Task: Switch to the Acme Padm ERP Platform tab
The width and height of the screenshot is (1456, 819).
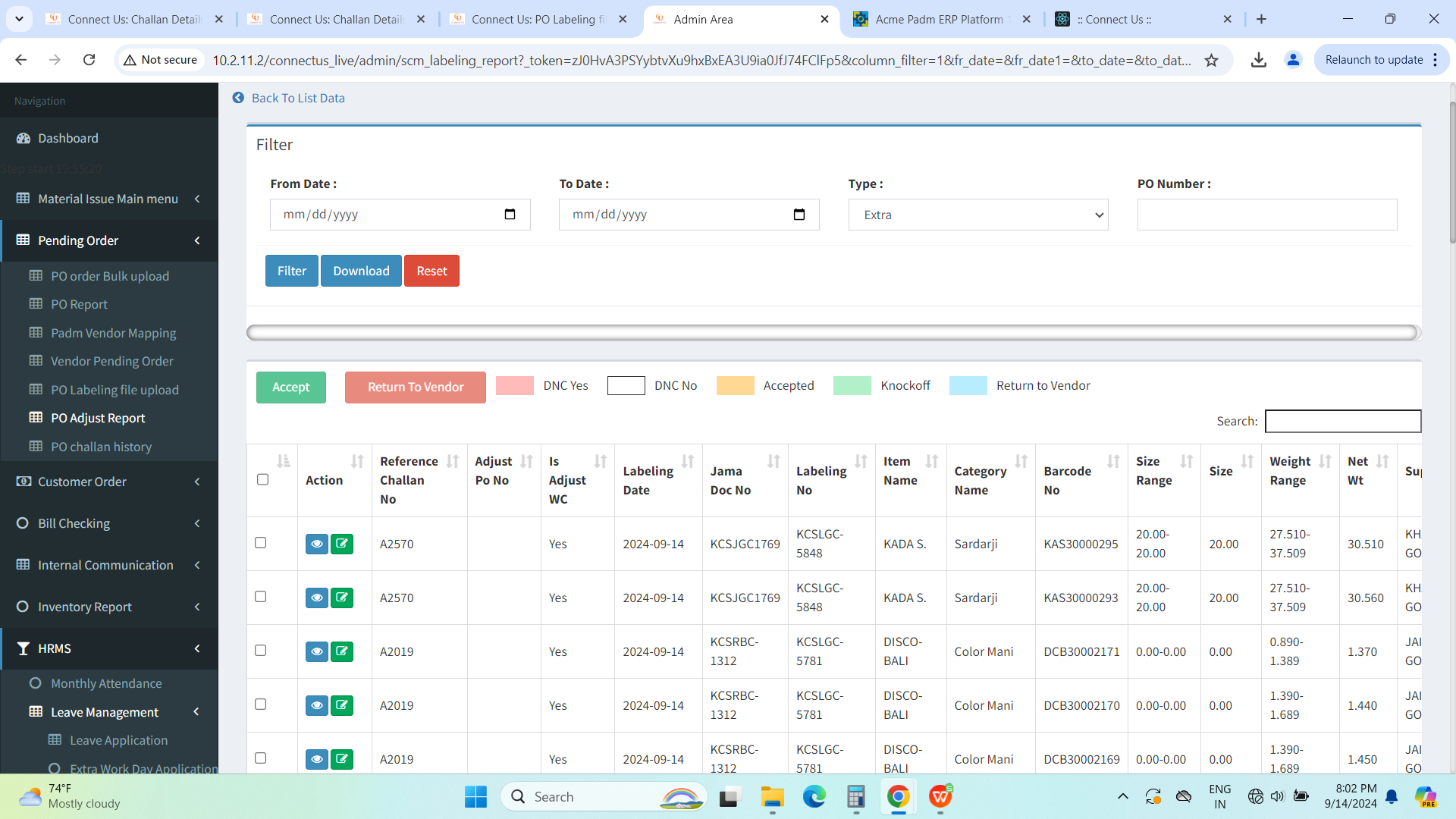Action: click(941, 19)
